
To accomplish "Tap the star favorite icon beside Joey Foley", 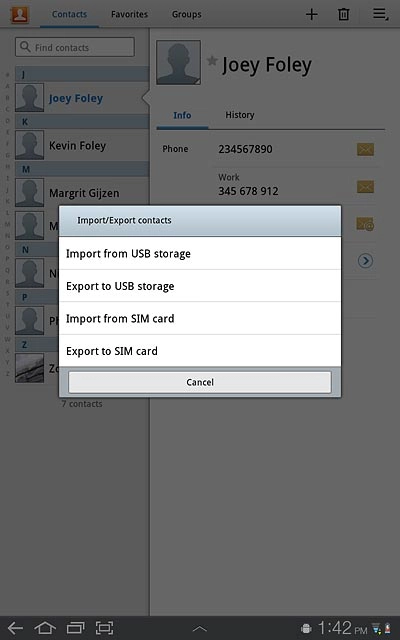I will (x=212, y=61).
